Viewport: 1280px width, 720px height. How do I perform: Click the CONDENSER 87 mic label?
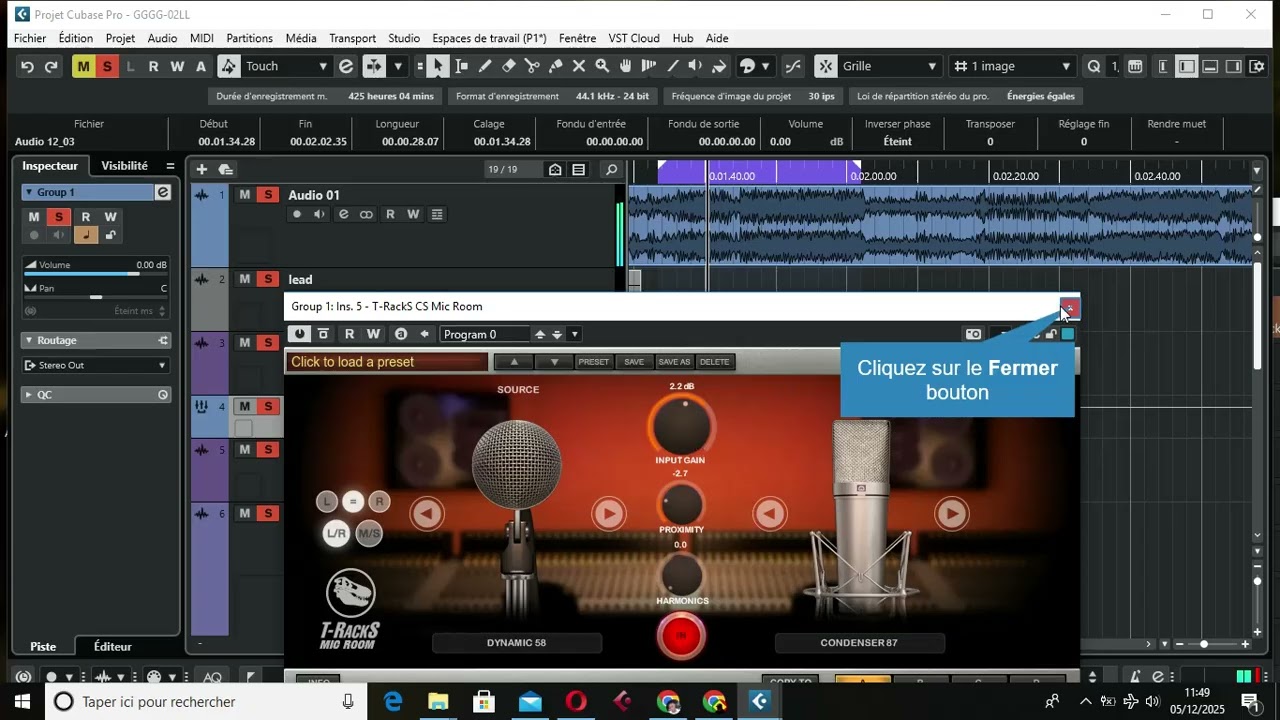pyautogui.click(x=859, y=643)
